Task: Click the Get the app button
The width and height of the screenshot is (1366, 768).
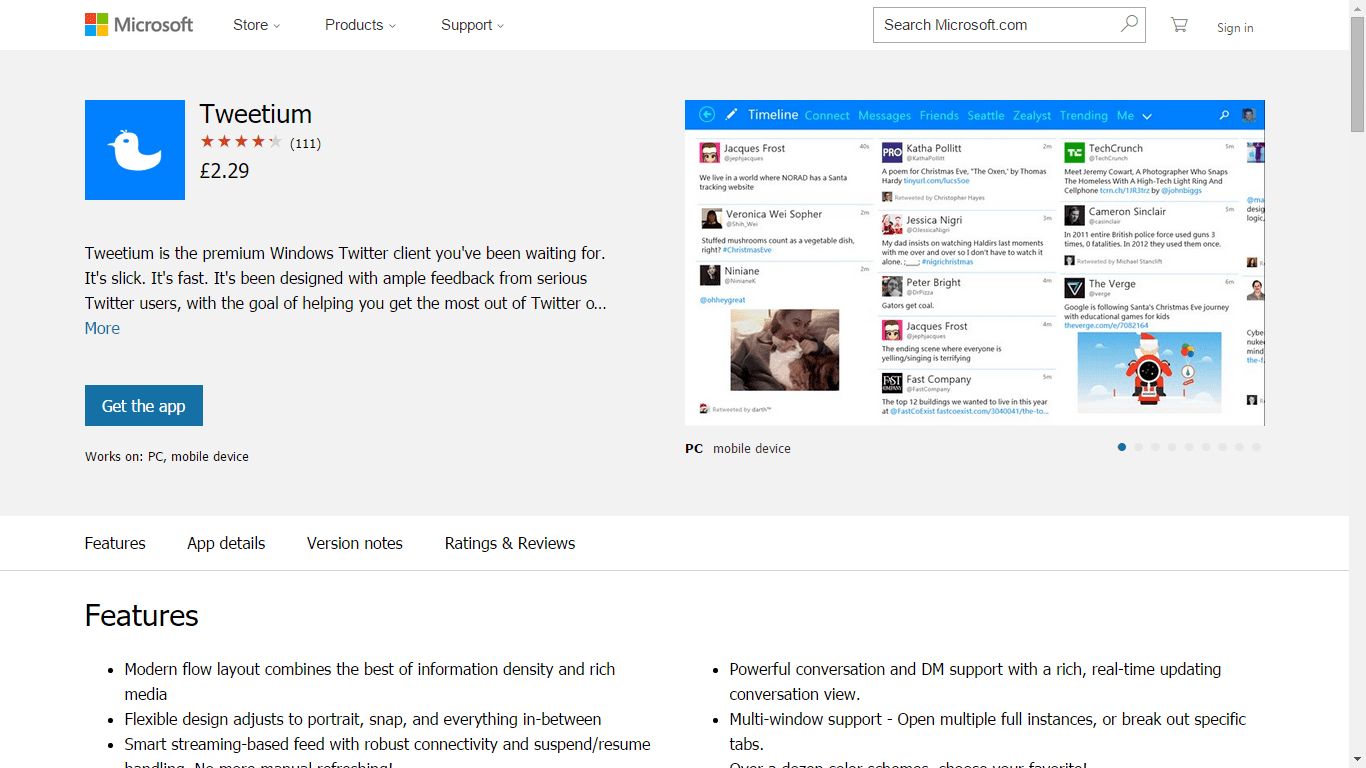Action: tap(144, 406)
